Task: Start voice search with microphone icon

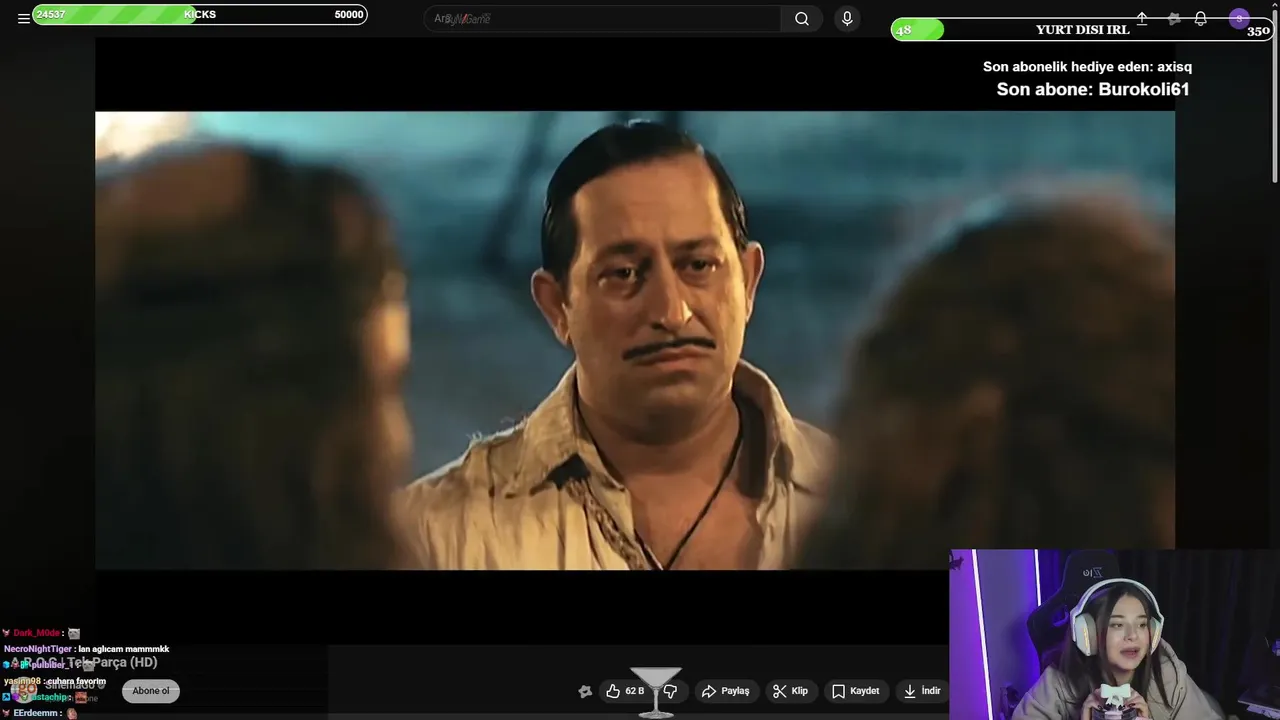Action: click(x=847, y=18)
